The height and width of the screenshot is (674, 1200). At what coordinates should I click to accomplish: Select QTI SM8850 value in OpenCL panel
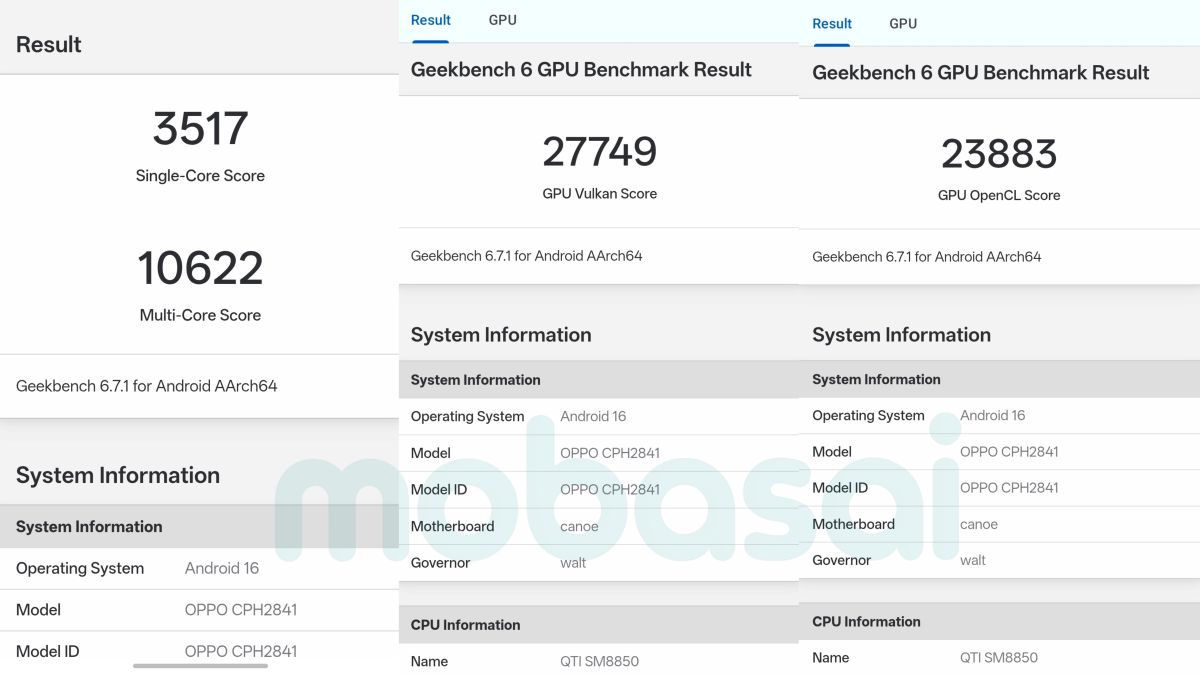(999, 658)
